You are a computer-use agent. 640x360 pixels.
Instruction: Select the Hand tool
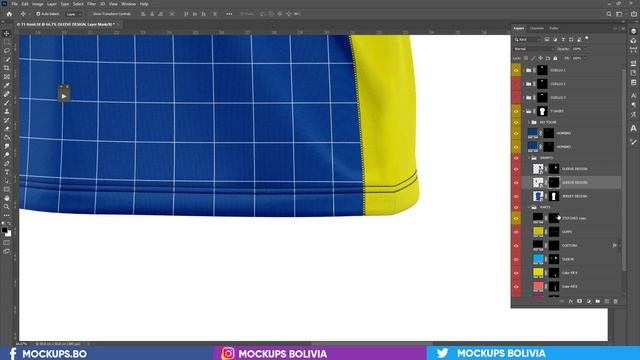click(7, 198)
